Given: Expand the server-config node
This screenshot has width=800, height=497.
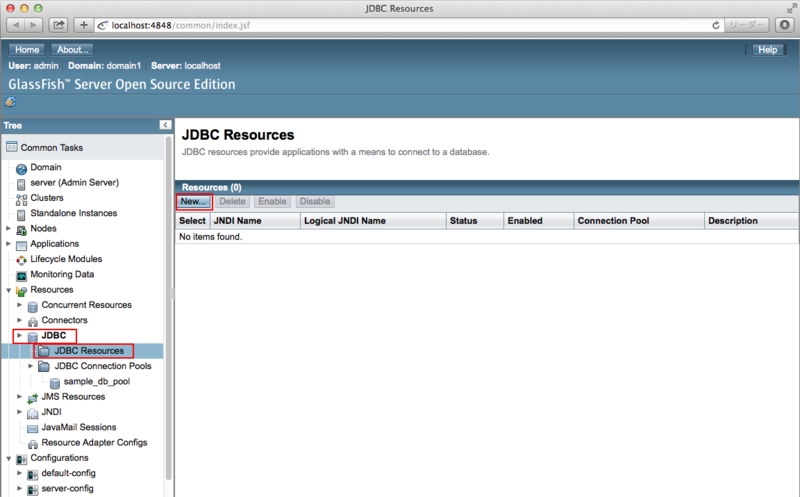Looking at the screenshot, I should 19,488.
